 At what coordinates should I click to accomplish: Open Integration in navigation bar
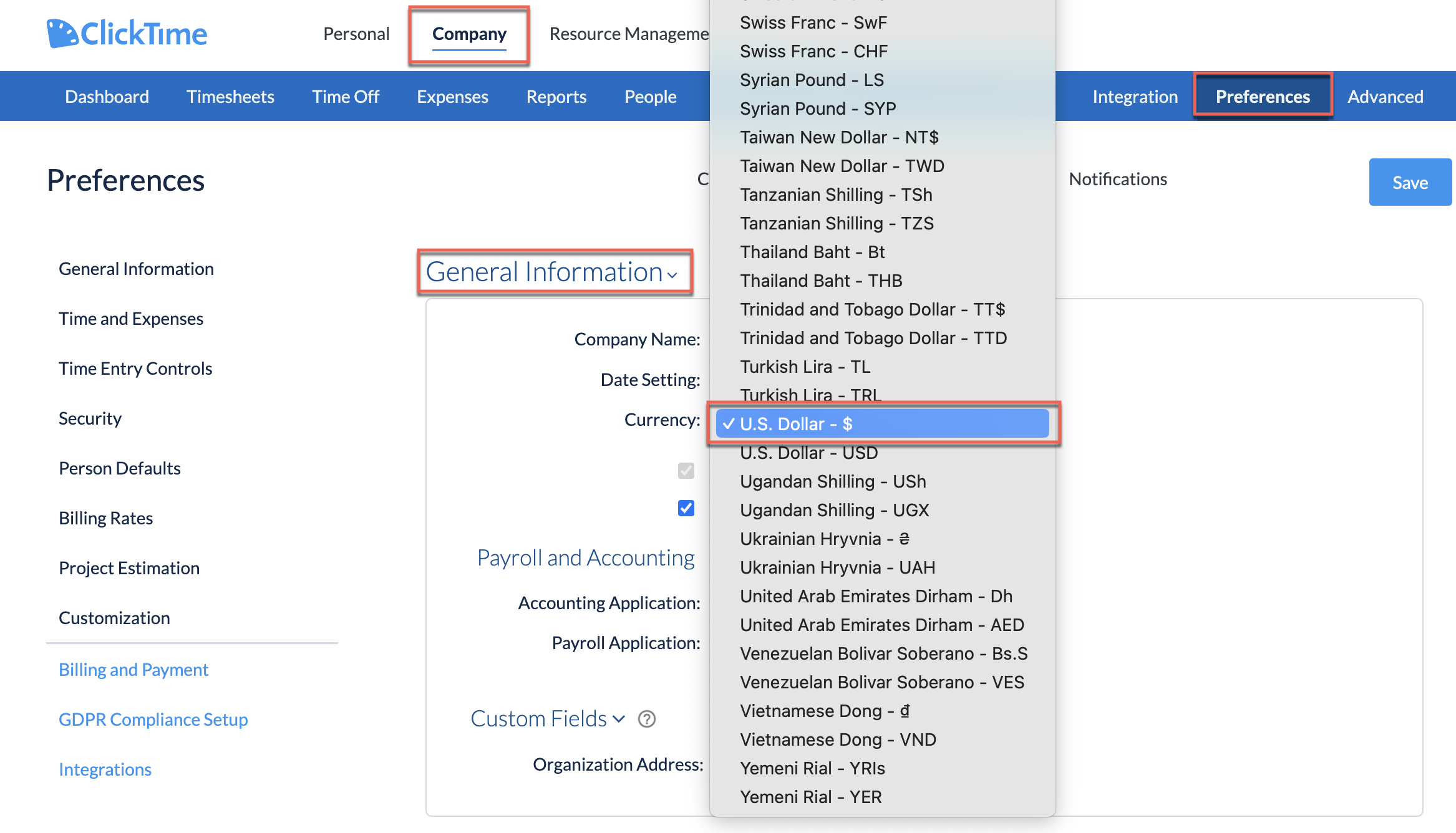coord(1135,97)
